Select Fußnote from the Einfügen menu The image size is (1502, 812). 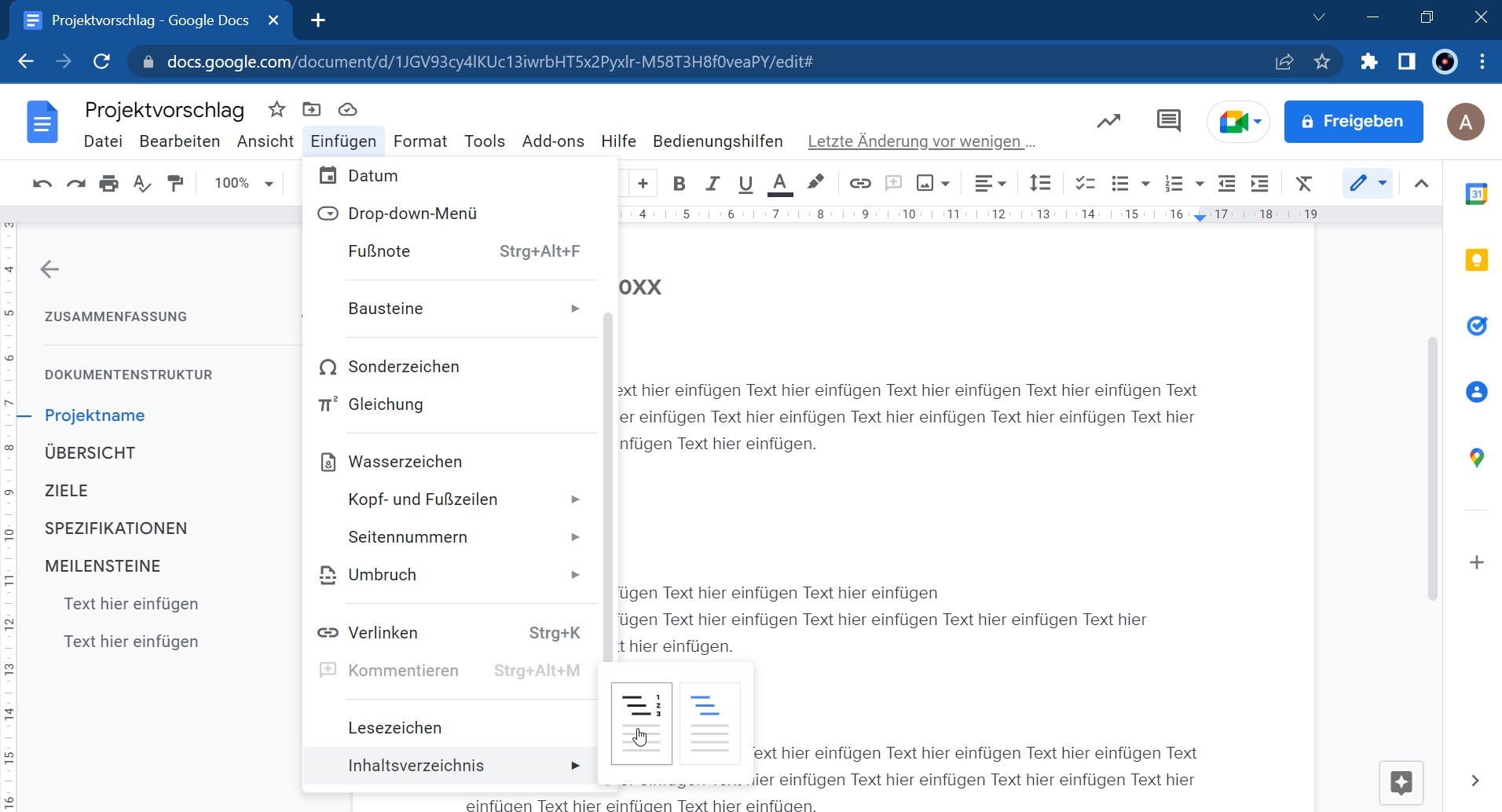379,251
